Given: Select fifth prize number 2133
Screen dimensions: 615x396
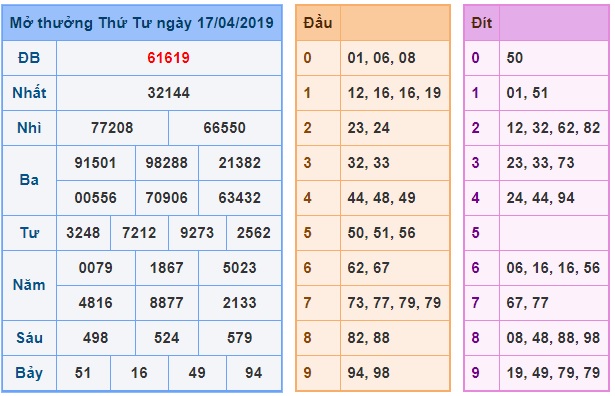Looking at the screenshot, I should (240, 303).
